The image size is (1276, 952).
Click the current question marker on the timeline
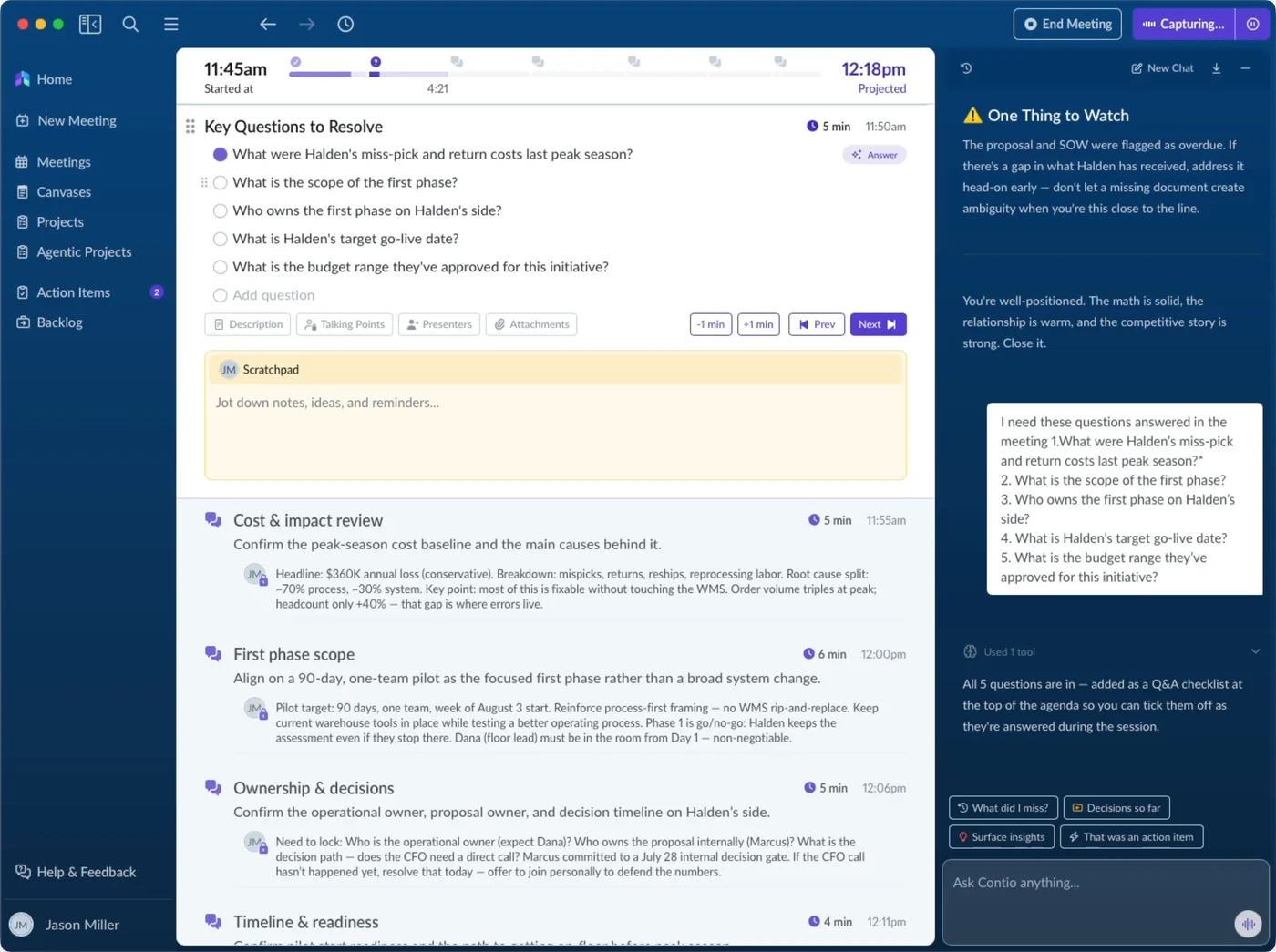click(375, 62)
